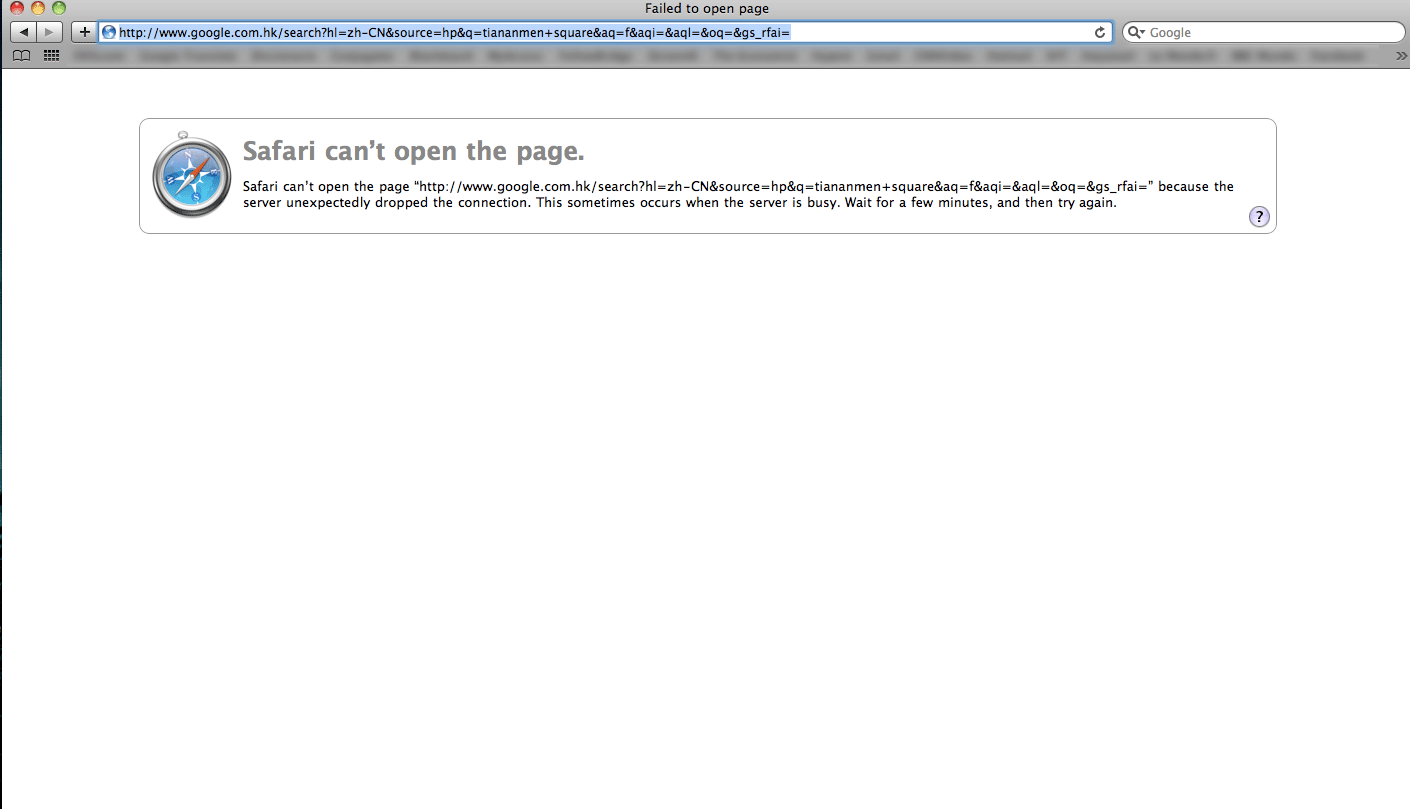Open help with the question mark button
Viewport: 1410px width, 809px height.
coord(1259,217)
